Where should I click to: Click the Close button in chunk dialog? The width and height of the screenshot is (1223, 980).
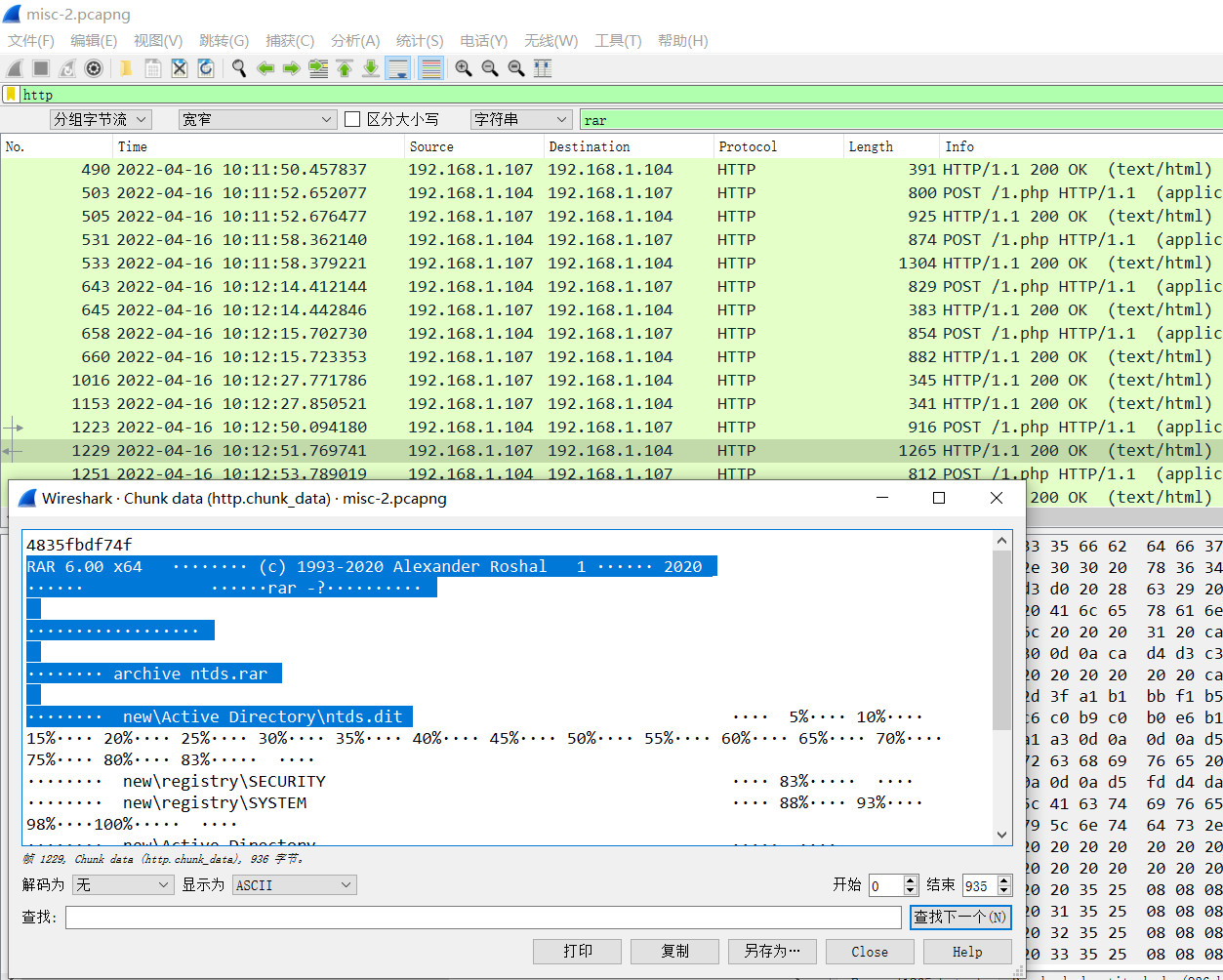[870, 952]
